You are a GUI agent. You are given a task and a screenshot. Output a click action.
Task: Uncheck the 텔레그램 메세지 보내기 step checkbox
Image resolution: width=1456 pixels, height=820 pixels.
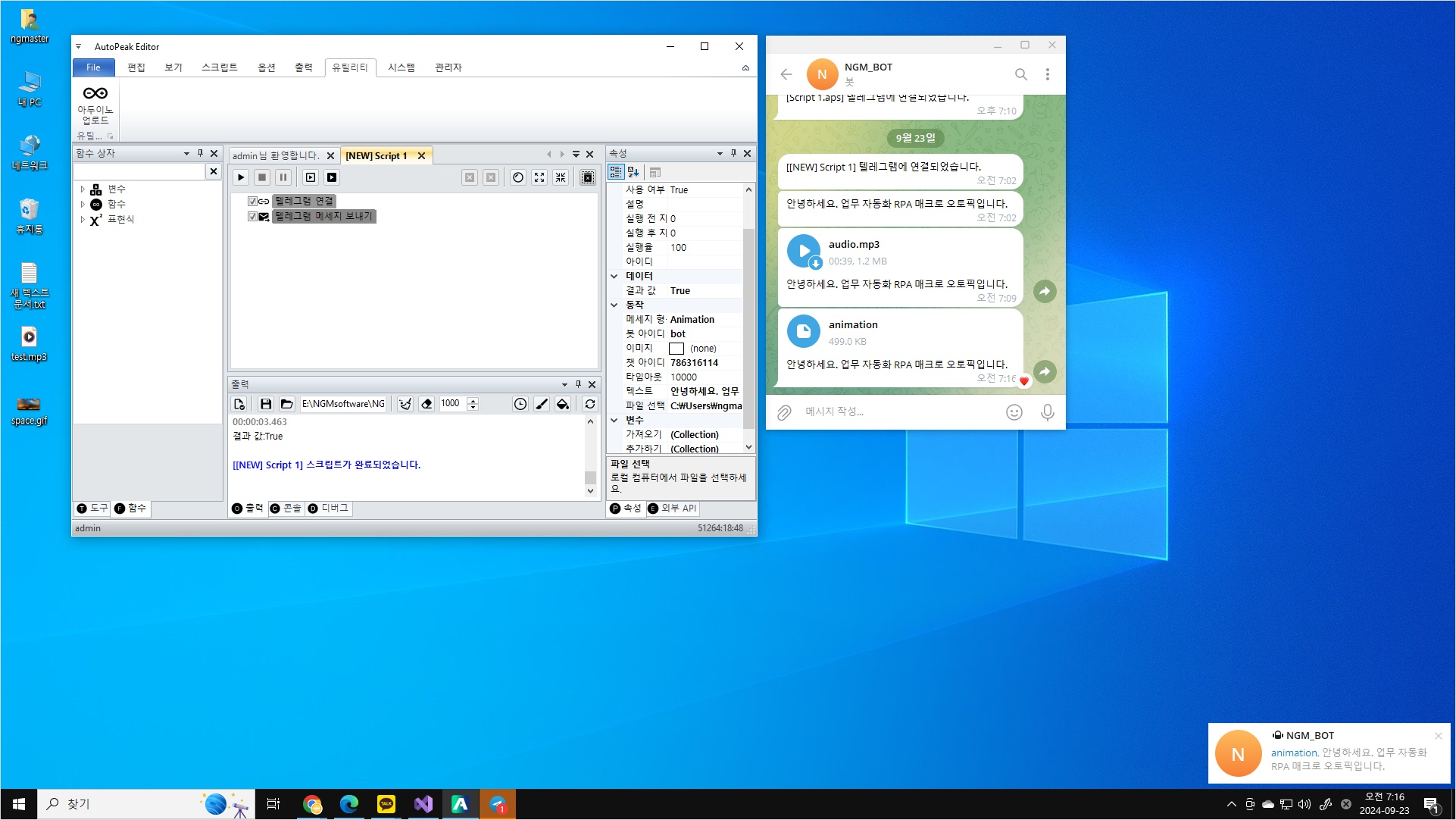click(252, 216)
